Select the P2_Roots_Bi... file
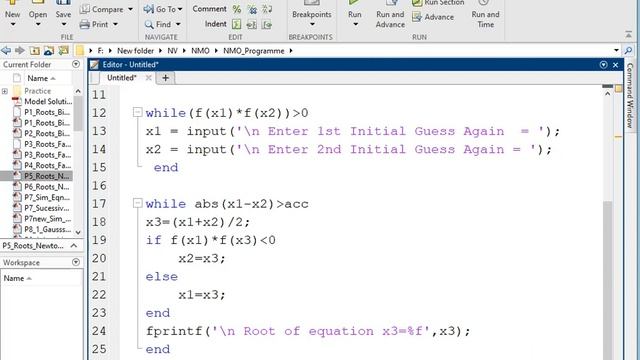The height and width of the screenshot is (360, 640). point(41,133)
